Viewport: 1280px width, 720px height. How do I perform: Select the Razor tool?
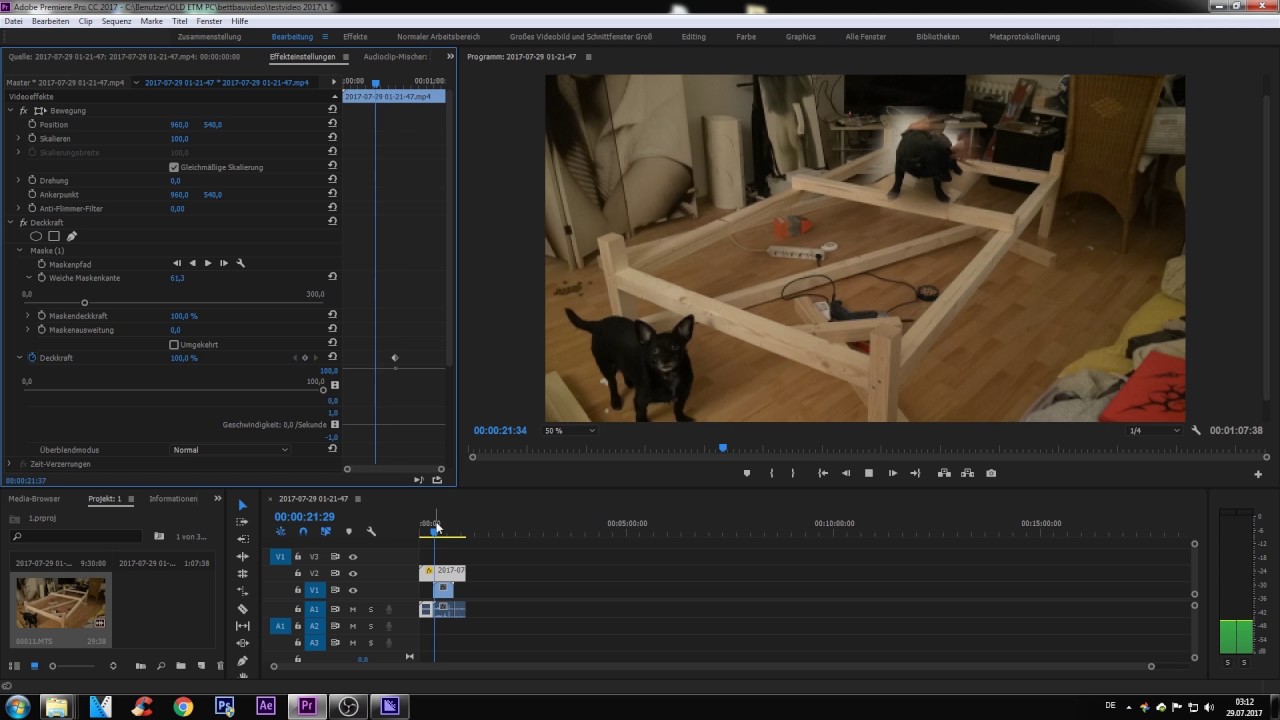[x=242, y=608]
